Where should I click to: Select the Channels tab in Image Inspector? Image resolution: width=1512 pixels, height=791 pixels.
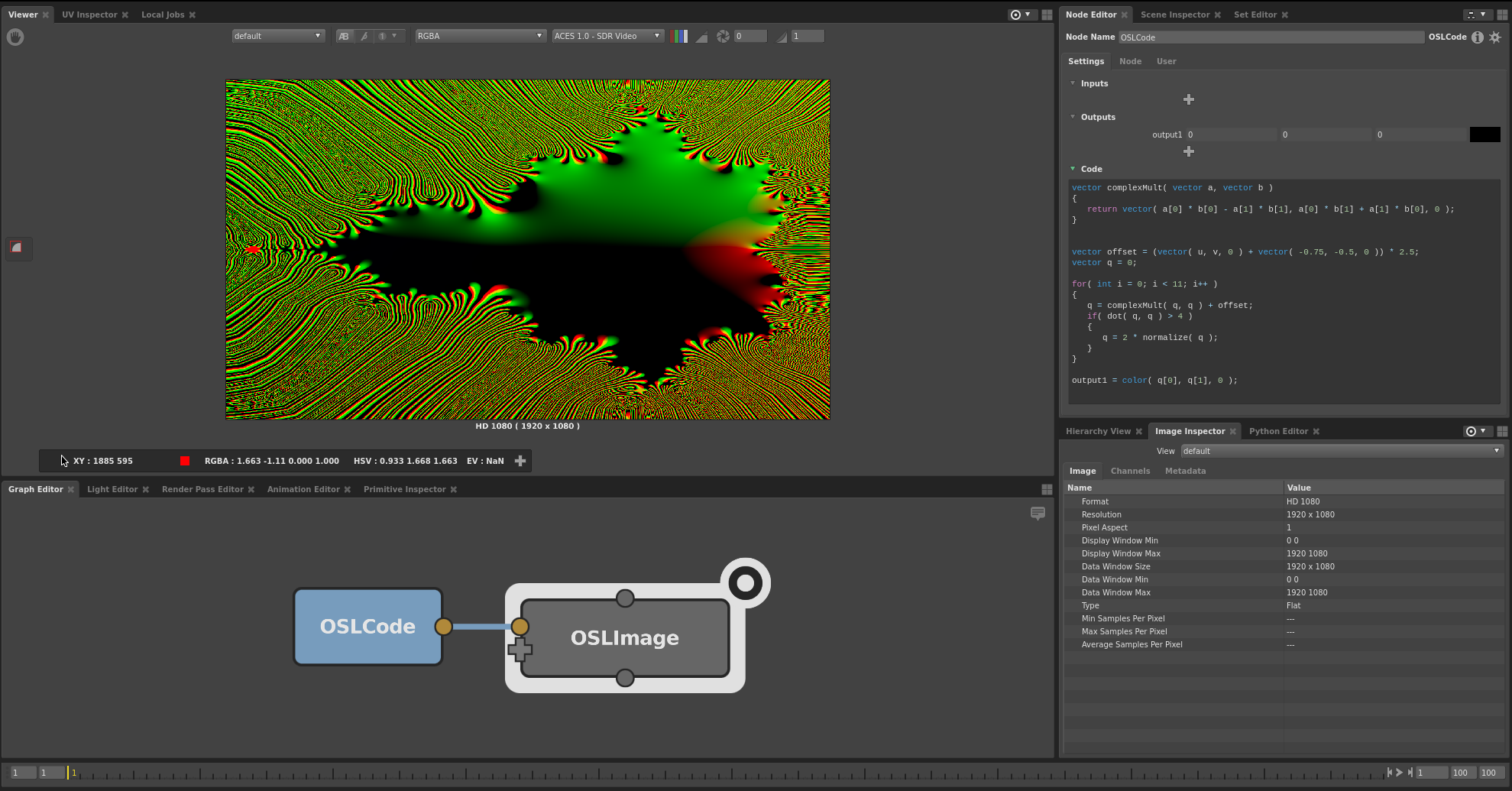[1130, 471]
